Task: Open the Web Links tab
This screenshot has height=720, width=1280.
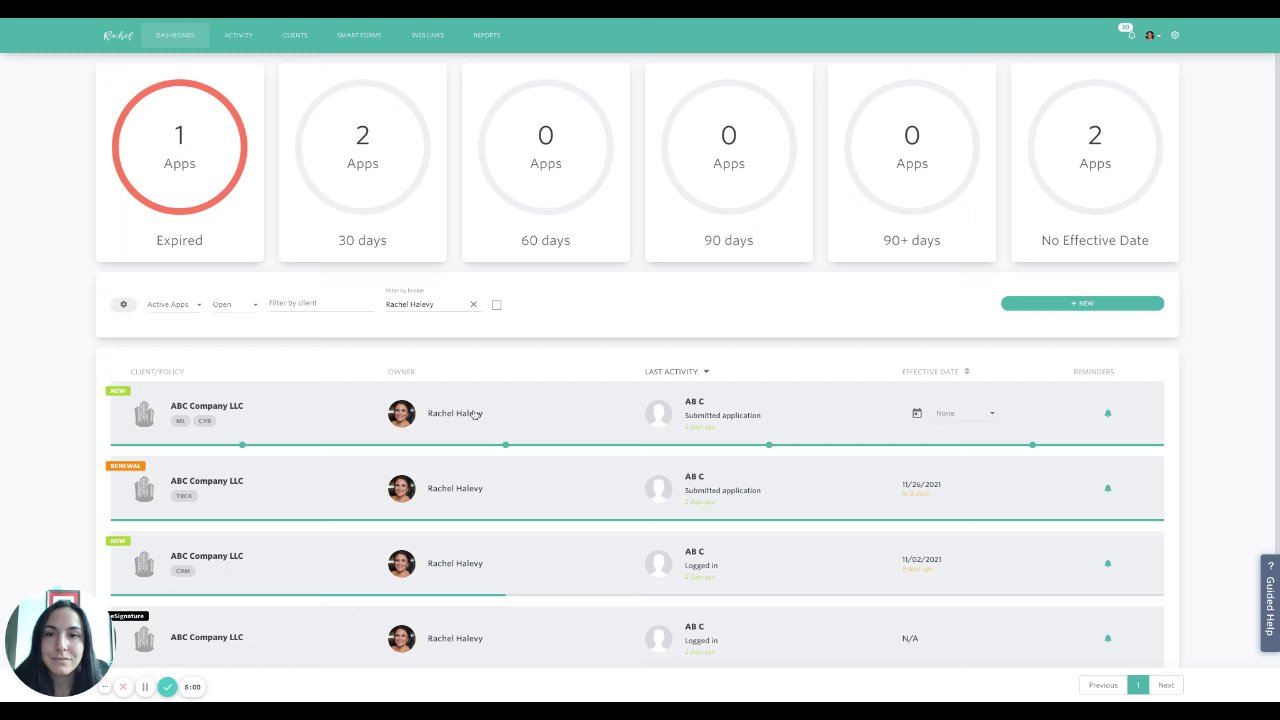Action: pyautogui.click(x=427, y=35)
